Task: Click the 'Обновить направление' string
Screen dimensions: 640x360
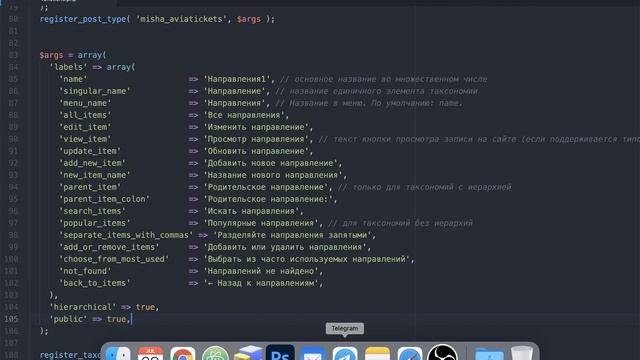Action: pyautogui.click(x=256, y=151)
